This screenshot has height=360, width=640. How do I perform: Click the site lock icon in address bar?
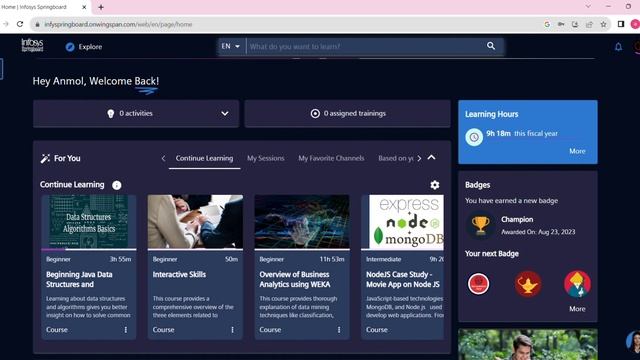[38, 24]
